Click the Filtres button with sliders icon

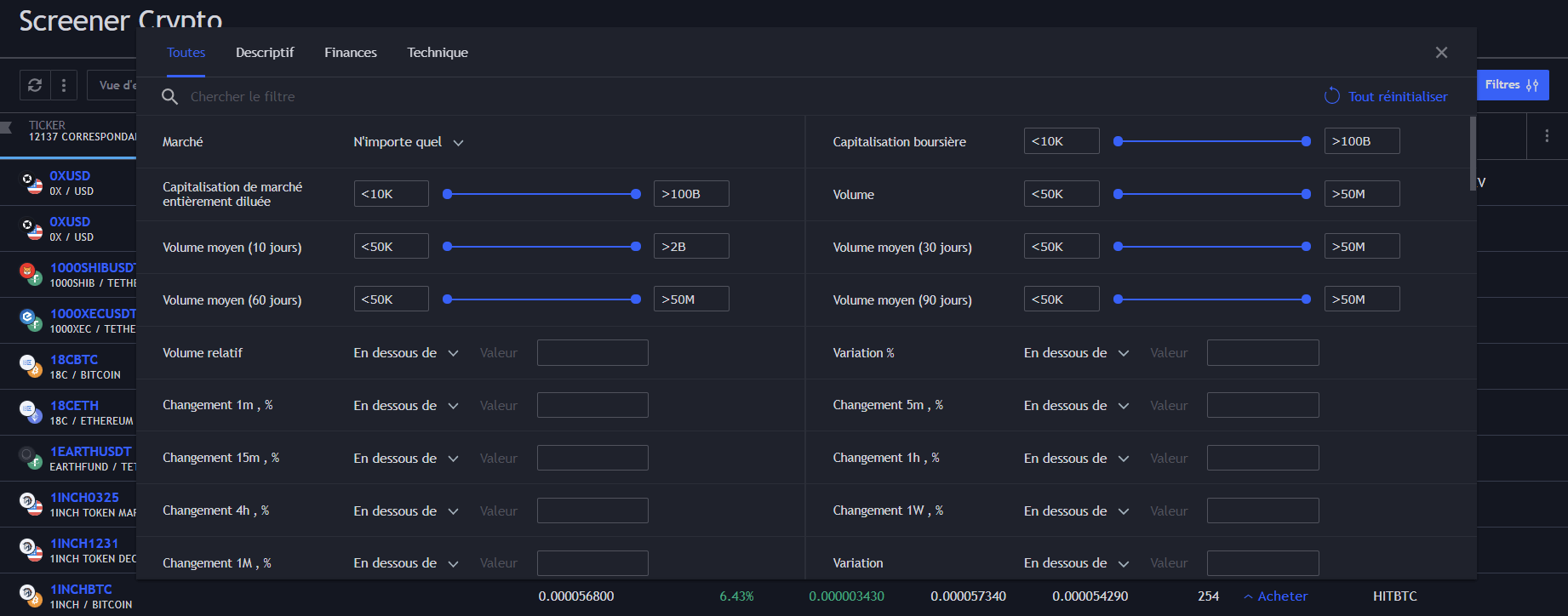(x=1512, y=85)
